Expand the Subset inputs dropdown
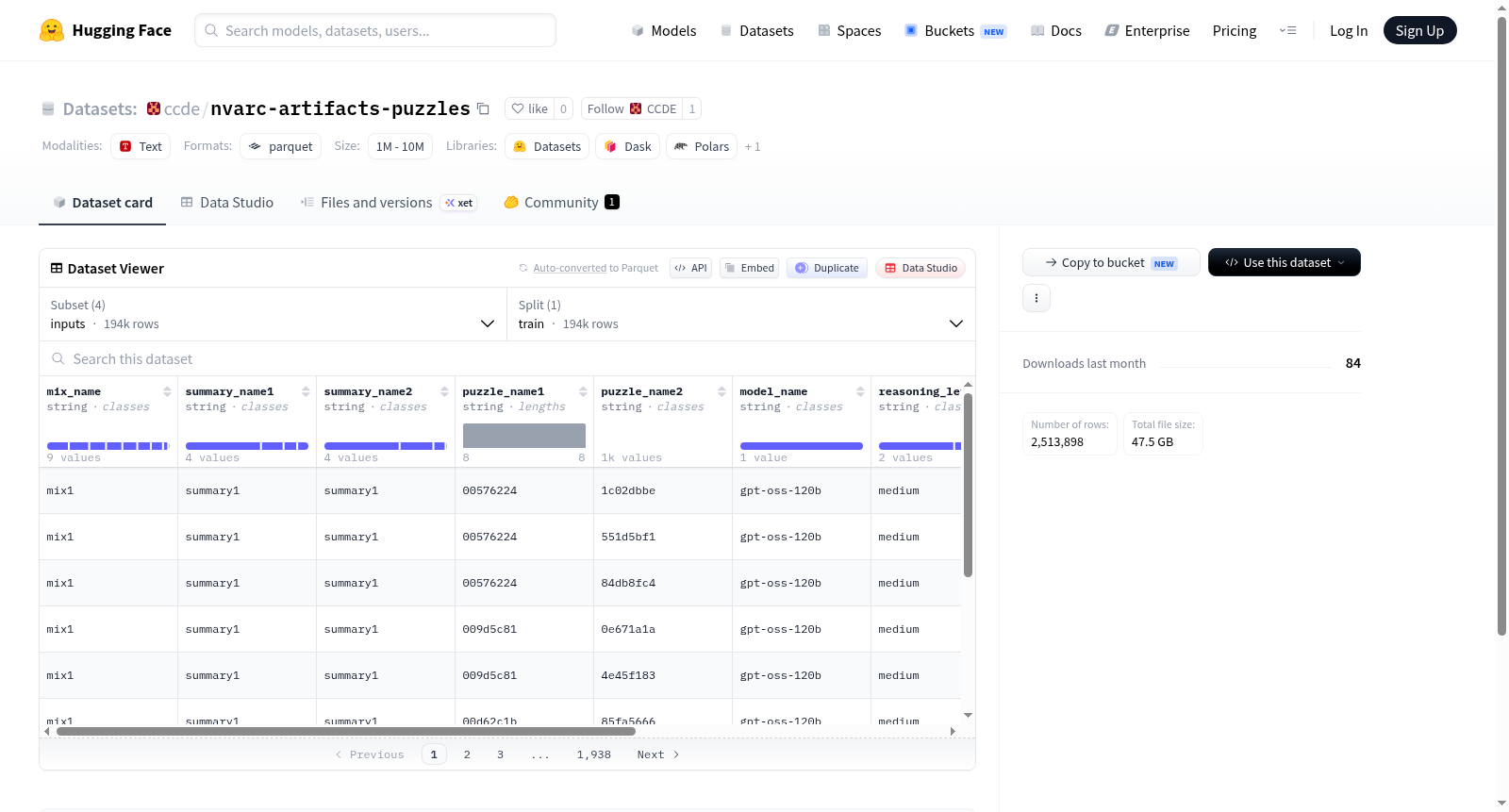The image size is (1509, 812). (x=274, y=314)
